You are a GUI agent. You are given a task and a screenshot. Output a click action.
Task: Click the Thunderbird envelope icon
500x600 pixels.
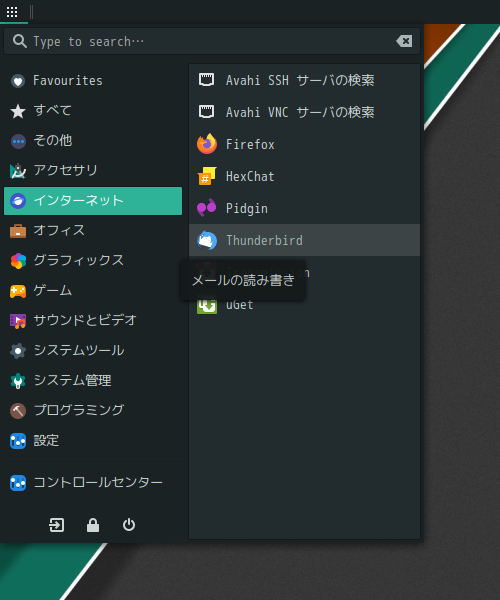(x=207, y=240)
